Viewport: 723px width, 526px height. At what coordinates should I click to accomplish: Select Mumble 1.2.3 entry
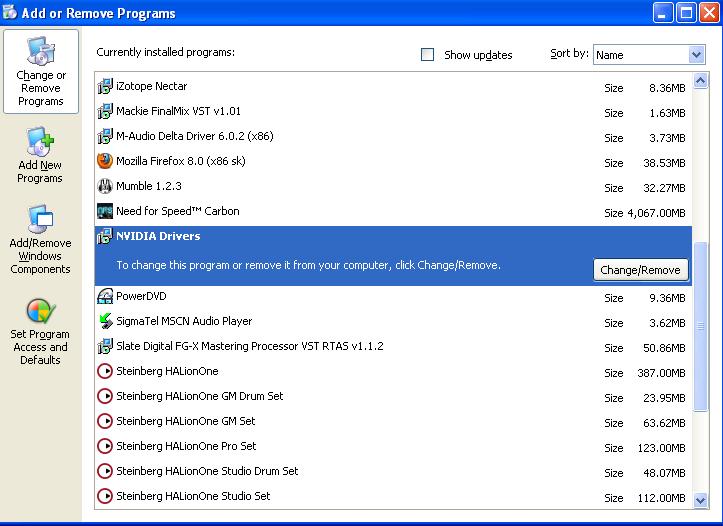393,186
